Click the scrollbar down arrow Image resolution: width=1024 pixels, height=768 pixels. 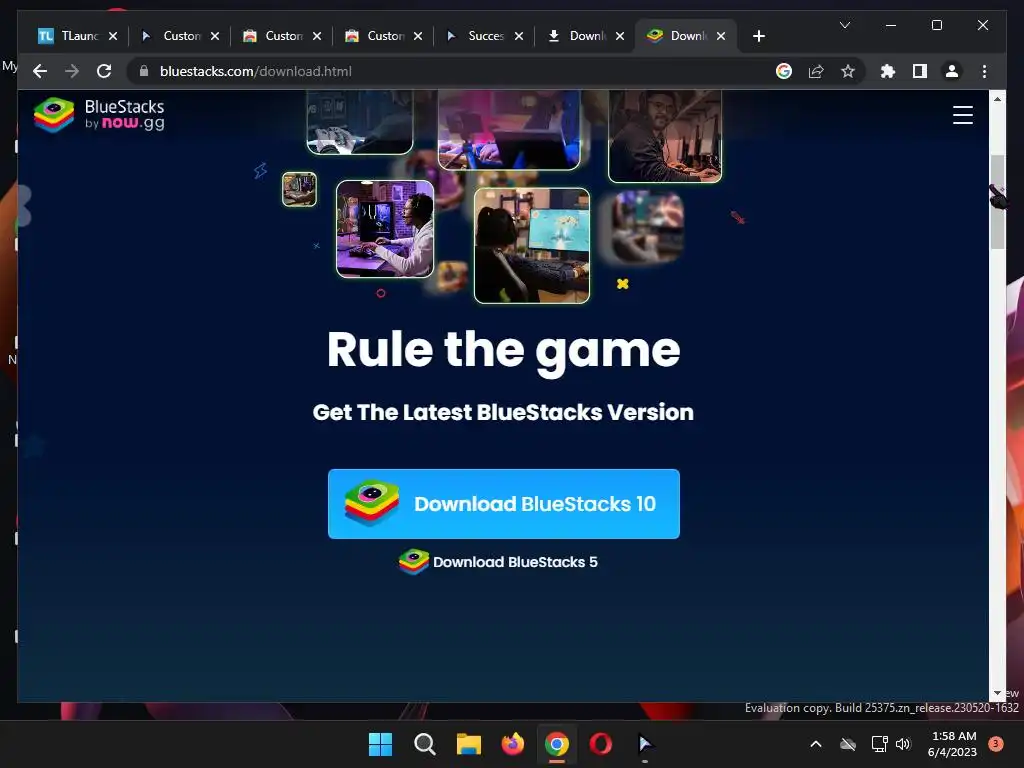point(997,694)
